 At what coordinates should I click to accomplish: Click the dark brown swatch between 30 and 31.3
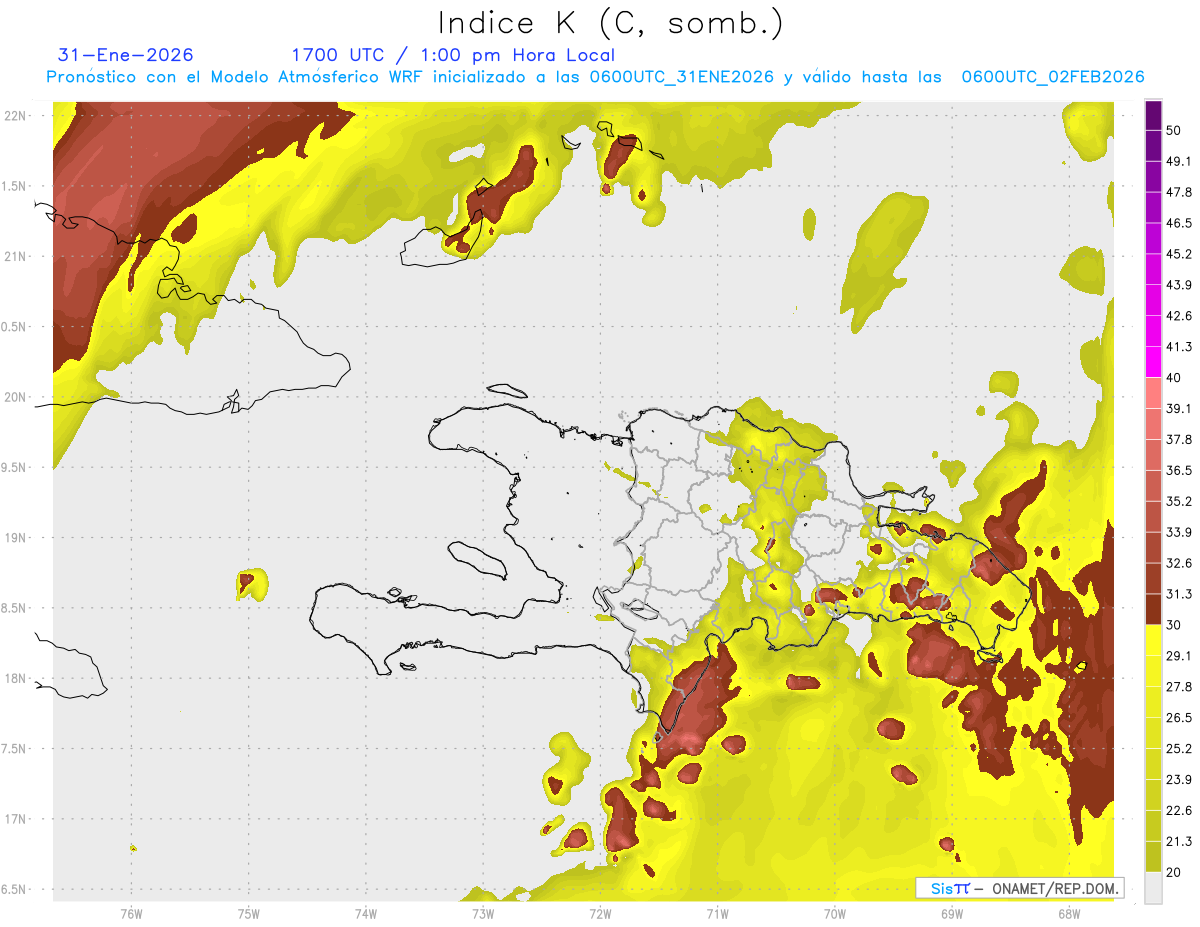(x=1154, y=609)
